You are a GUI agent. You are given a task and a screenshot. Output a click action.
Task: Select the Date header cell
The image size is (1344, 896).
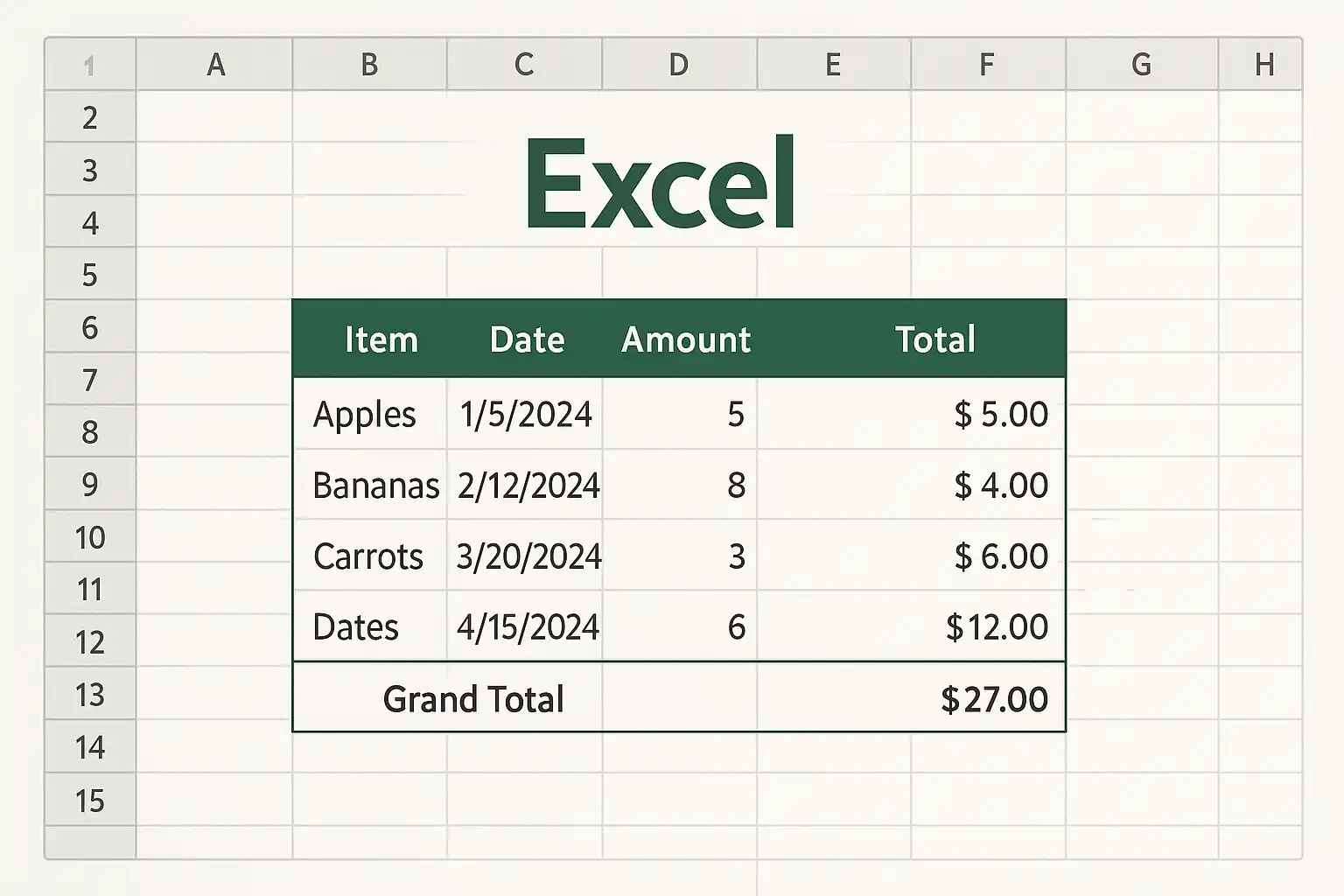pyautogui.click(x=527, y=339)
